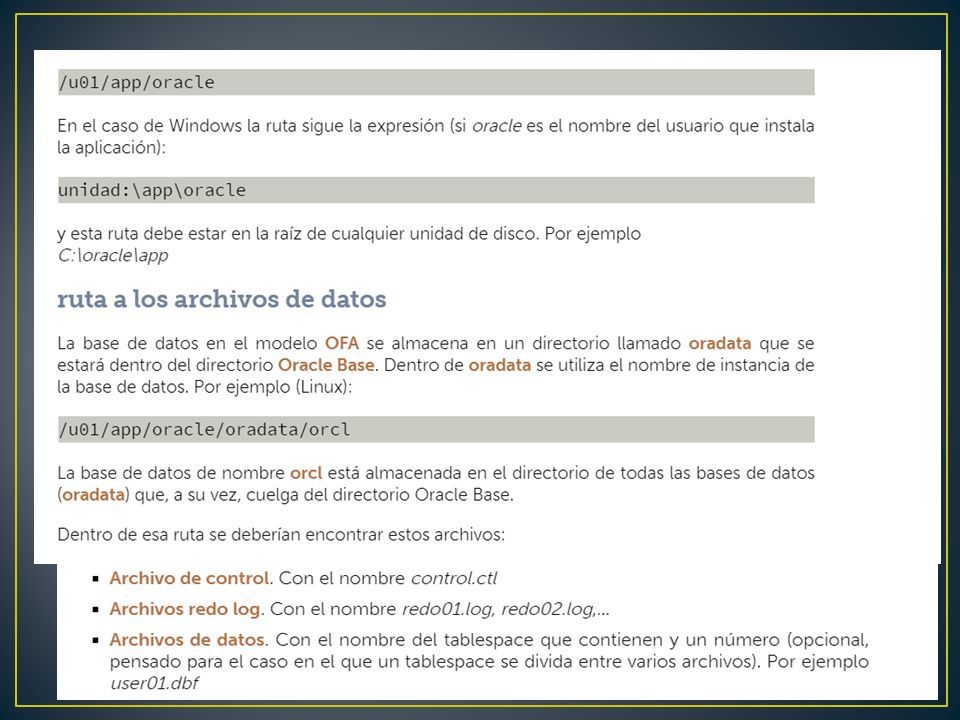
Task: Click heading 'ruta a los archivos de datos'
Action: 222,299
